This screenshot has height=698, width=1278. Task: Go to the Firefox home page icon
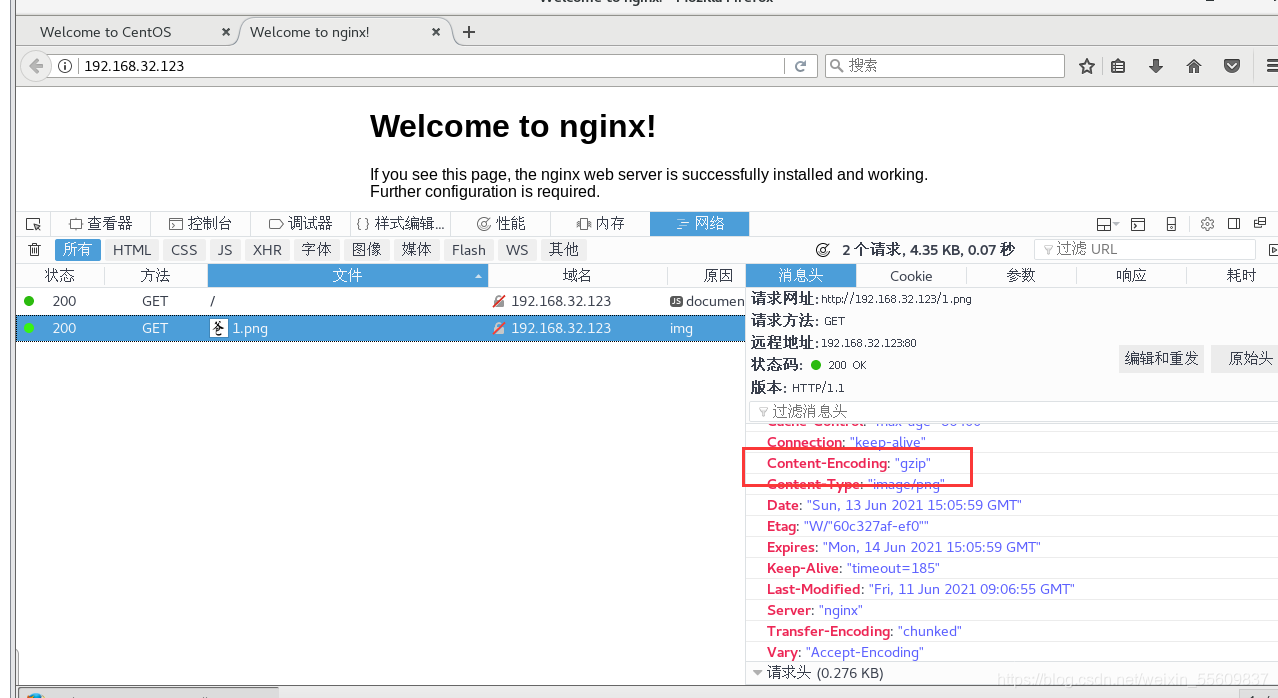1194,66
